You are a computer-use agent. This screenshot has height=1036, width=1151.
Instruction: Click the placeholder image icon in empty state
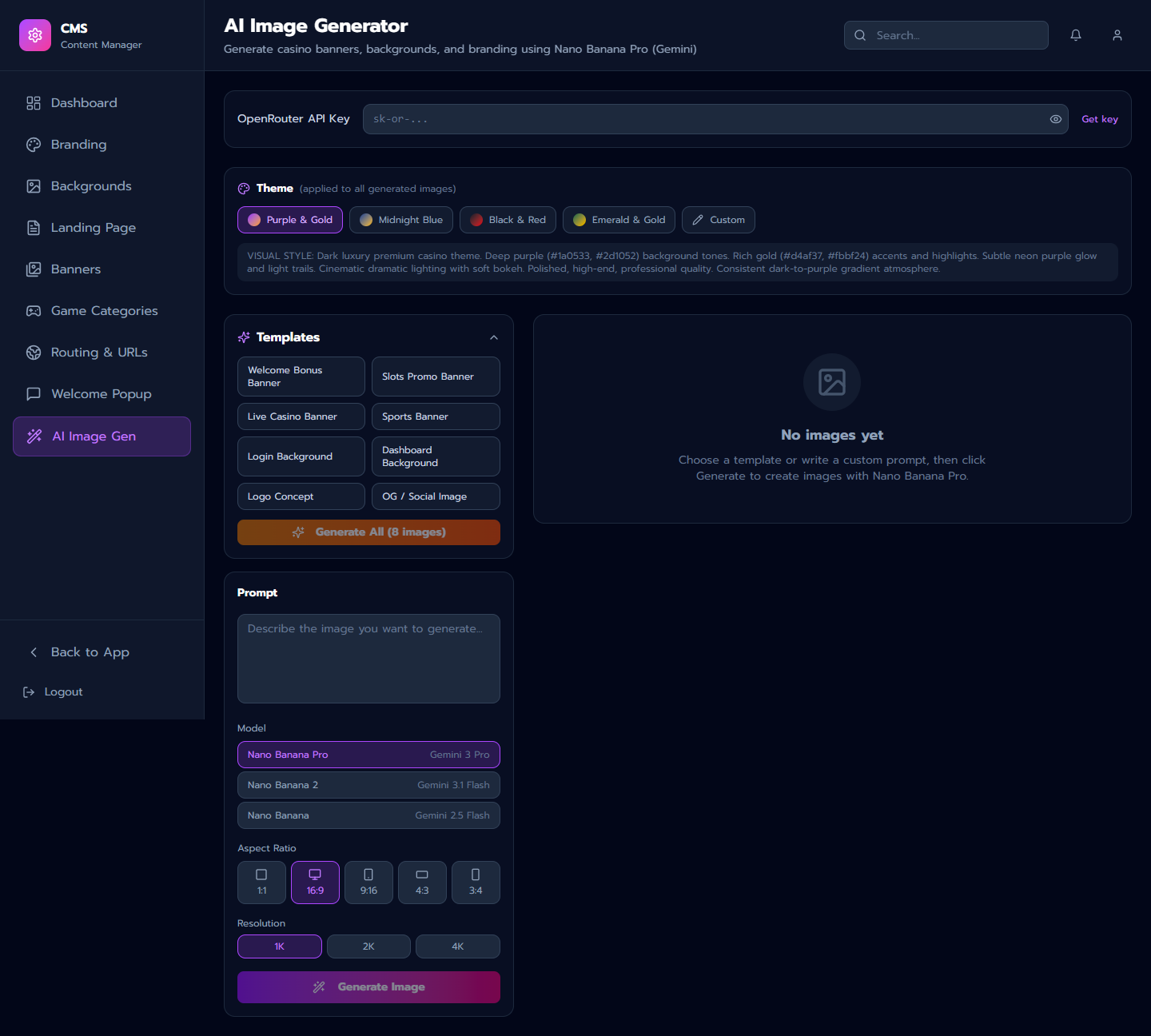832,382
